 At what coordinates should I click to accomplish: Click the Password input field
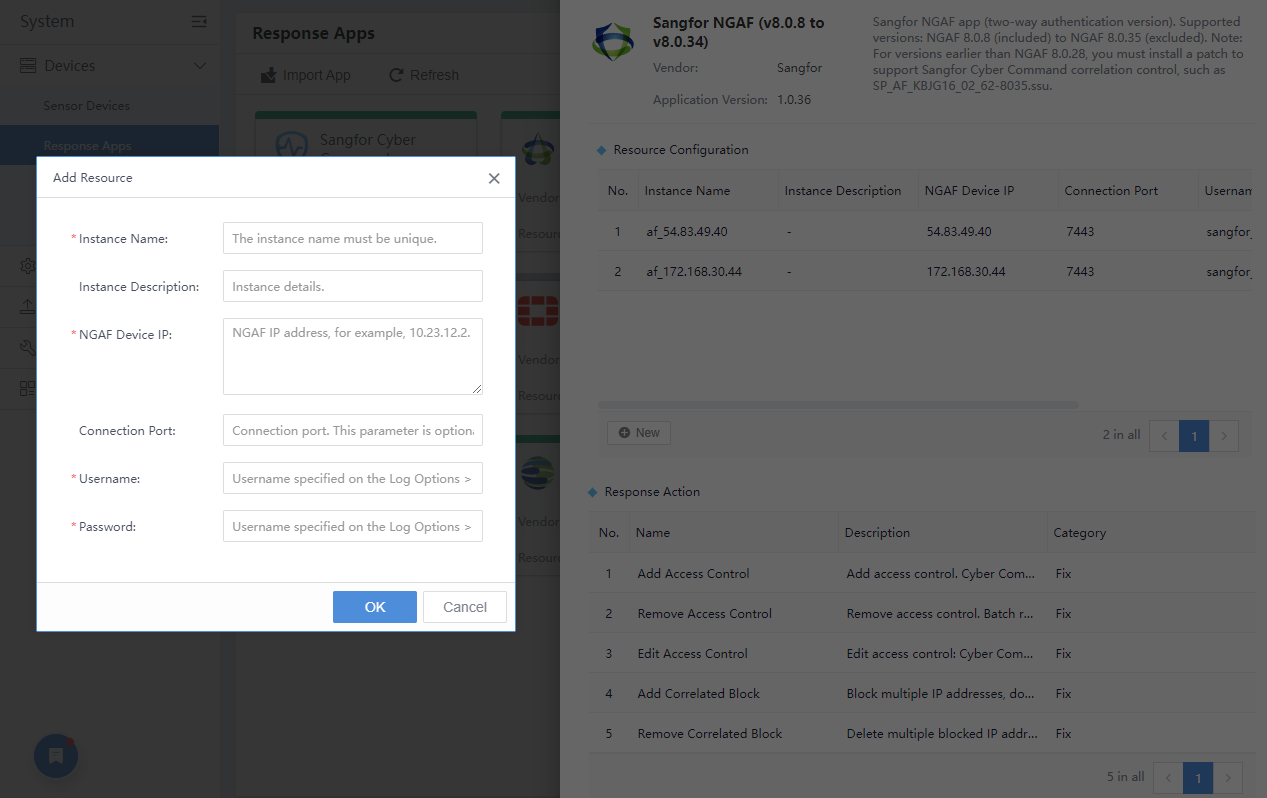coord(352,527)
